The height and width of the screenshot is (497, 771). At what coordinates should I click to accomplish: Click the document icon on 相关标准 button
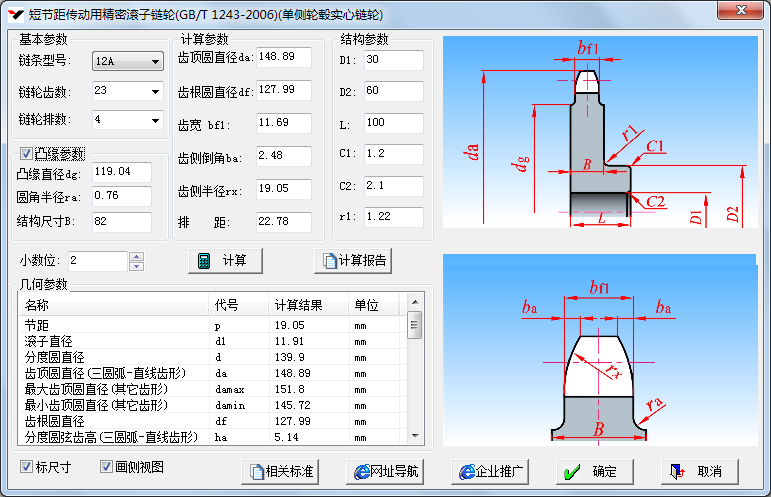pyautogui.click(x=257, y=471)
